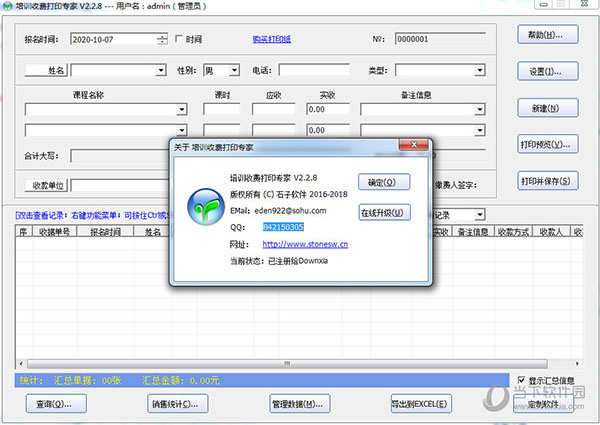Click the table scrollbar right arrow
The height and width of the screenshot is (425, 600).
tap(577, 363)
